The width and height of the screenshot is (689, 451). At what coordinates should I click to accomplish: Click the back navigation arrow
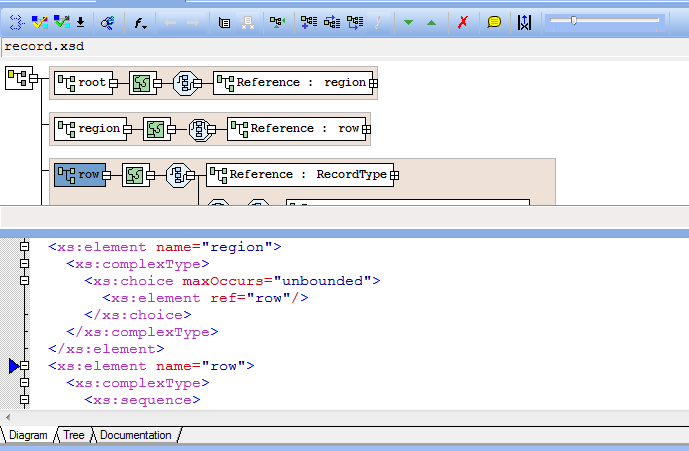point(170,22)
